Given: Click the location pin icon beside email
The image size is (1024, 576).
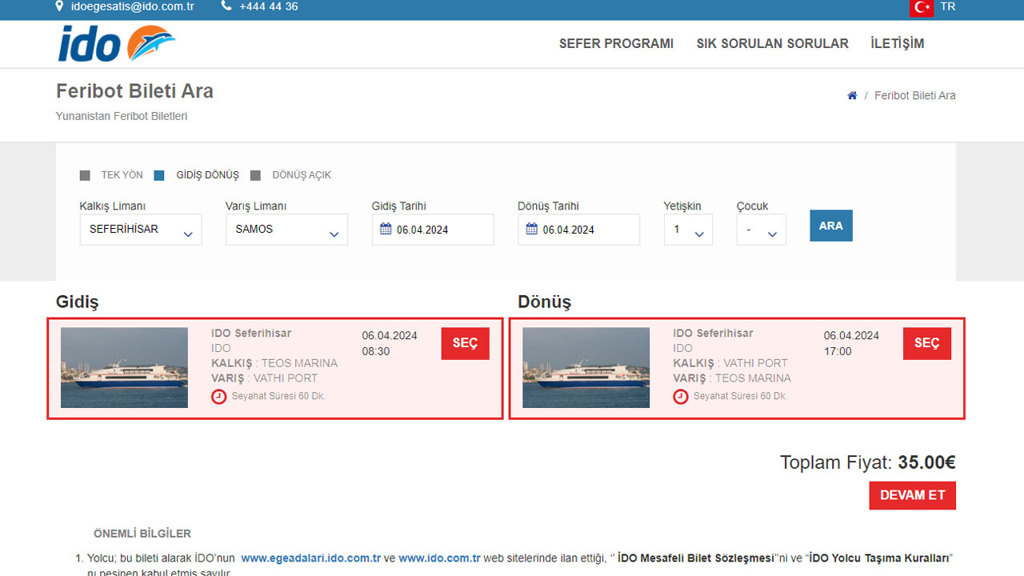Looking at the screenshot, I should [60, 6].
